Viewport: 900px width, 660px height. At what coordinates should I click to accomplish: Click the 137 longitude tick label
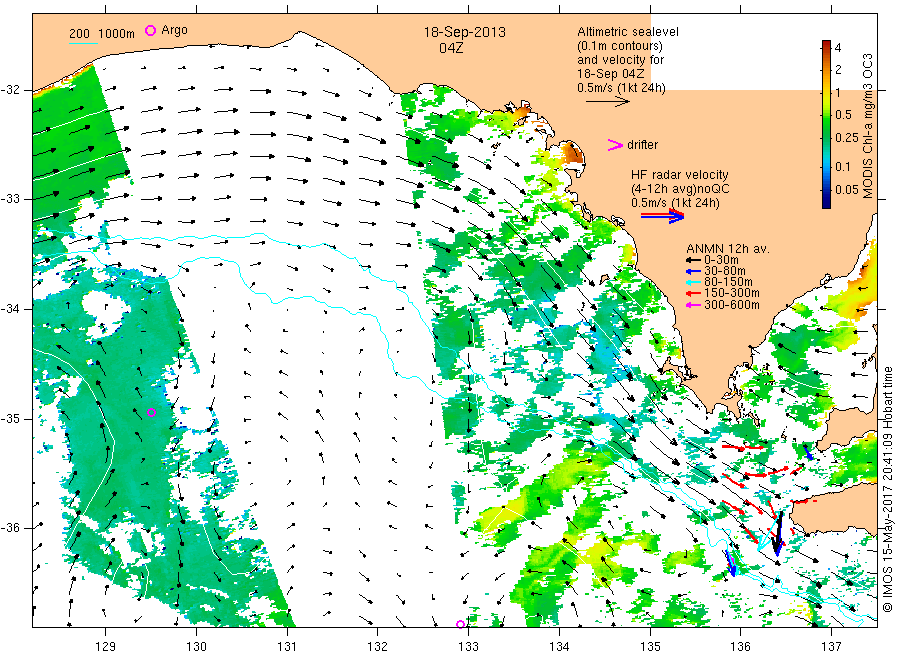(x=831, y=647)
